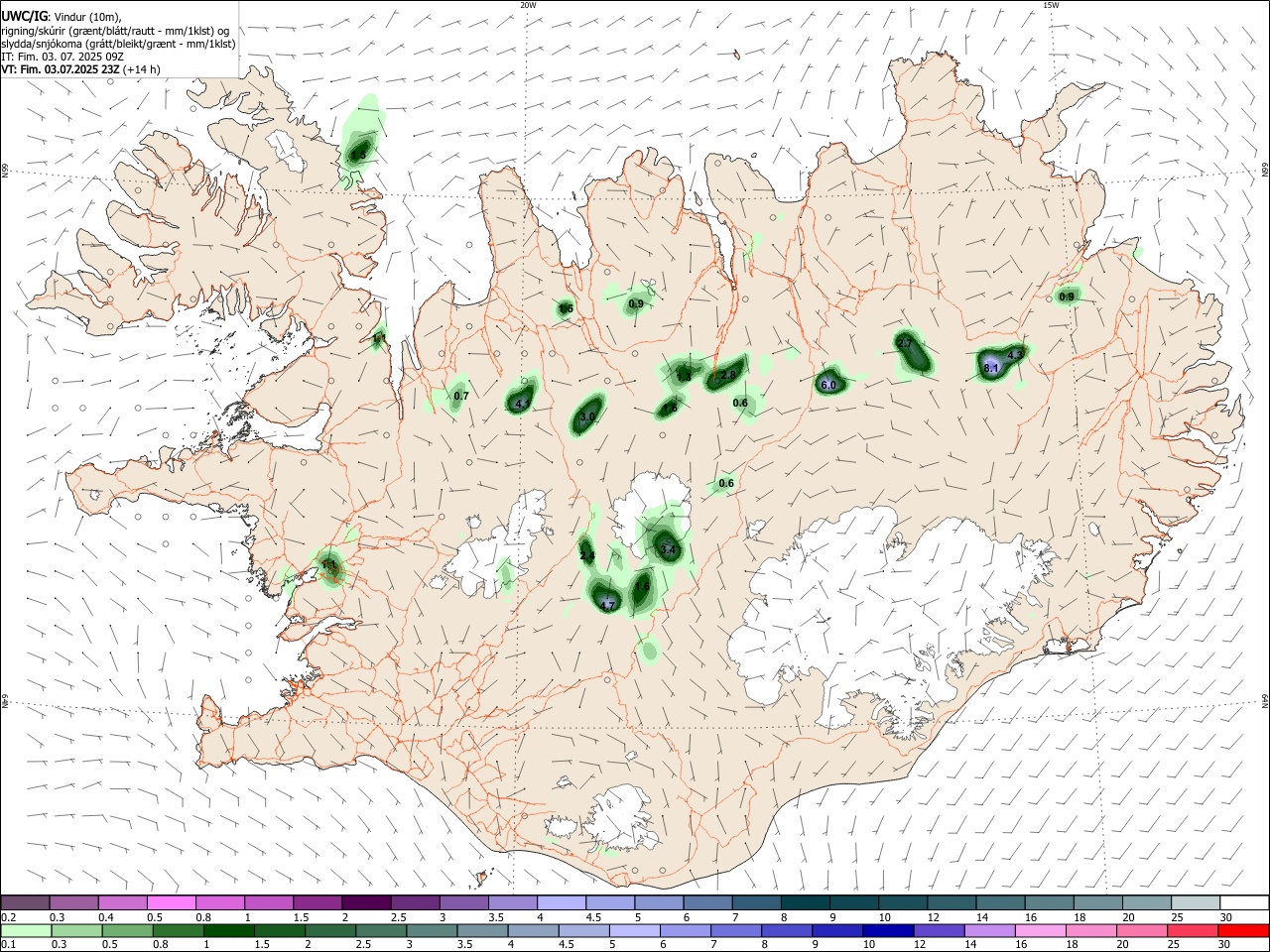The width and height of the screenshot is (1270, 952).
Task: Click the 20W longitude label
Action: (528, 5)
